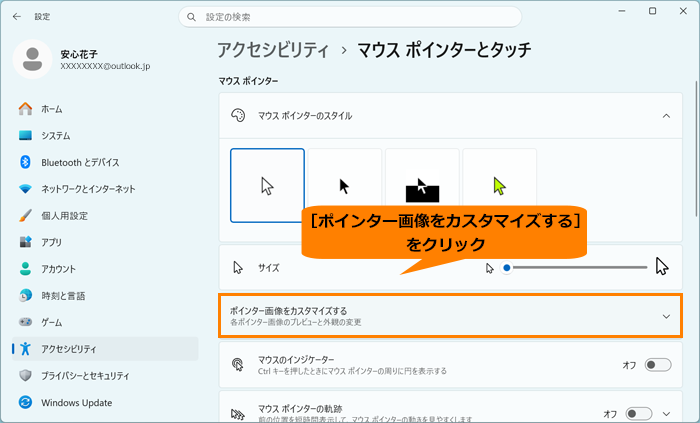Click the 個人用設定 paintbrush icon
Image resolution: width=700 pixels, height=423 pixels.
[25, 216]
